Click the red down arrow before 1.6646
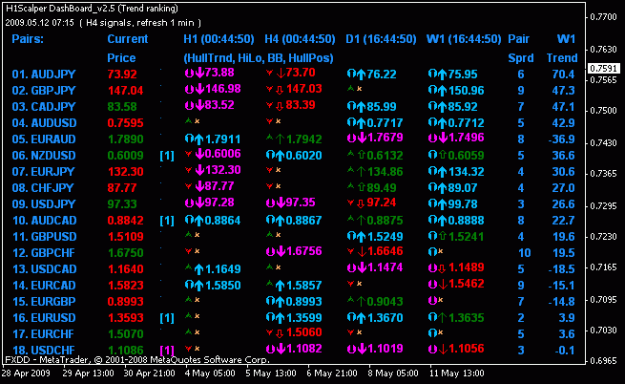The image size is (625, 384). [x=362, y=252]
